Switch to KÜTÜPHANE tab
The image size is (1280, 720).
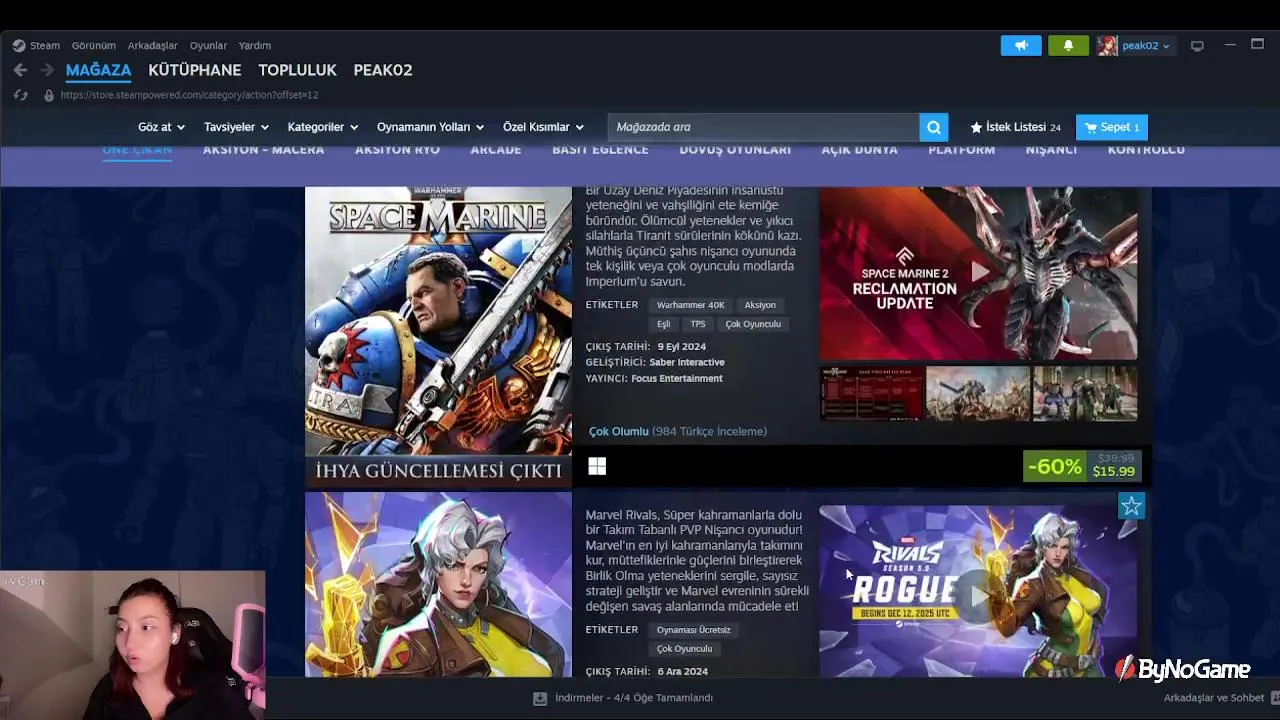click(195, 70)
